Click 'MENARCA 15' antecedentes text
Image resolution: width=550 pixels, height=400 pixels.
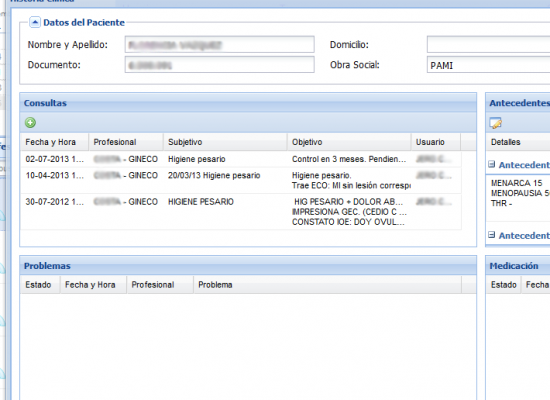point(517,183)
